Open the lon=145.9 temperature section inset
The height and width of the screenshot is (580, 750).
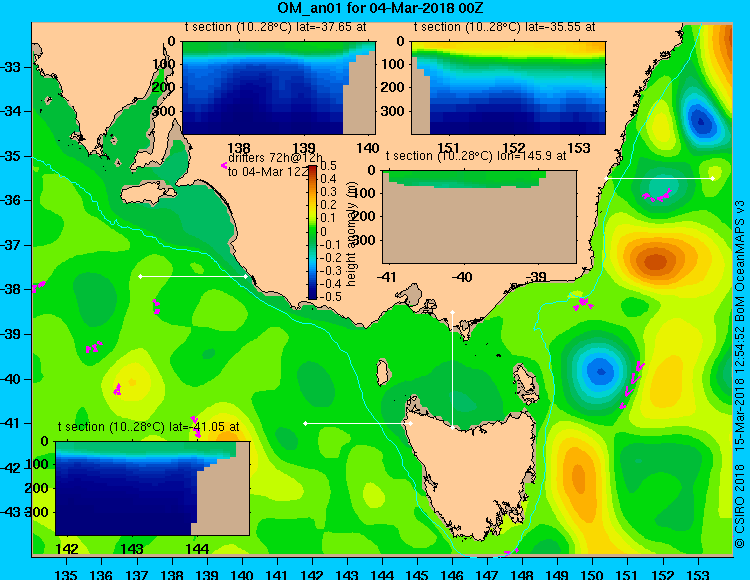coord(479,217)
